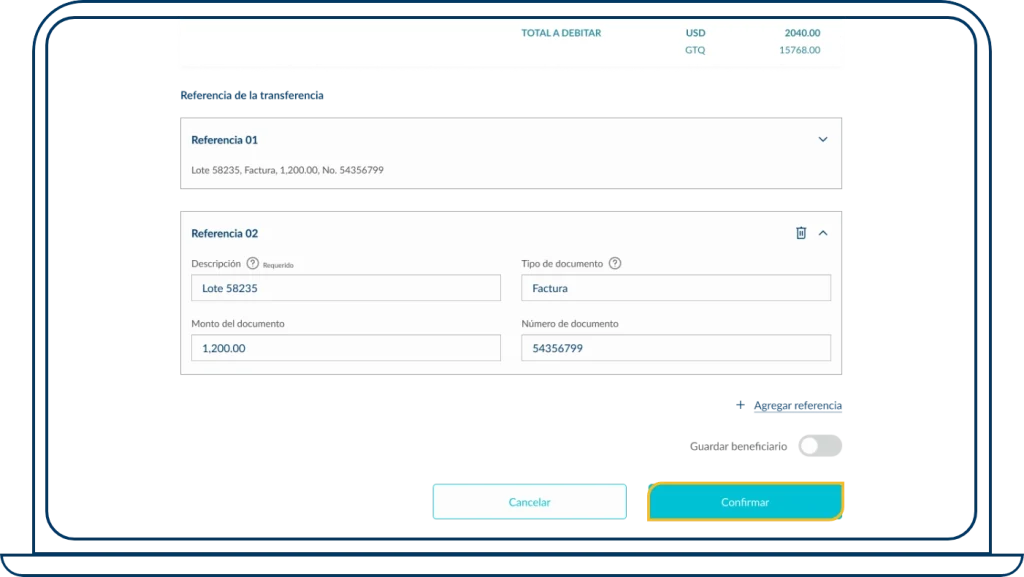Delete Referencia 02 with the trash icon
1024x577 pixels.
800,233
